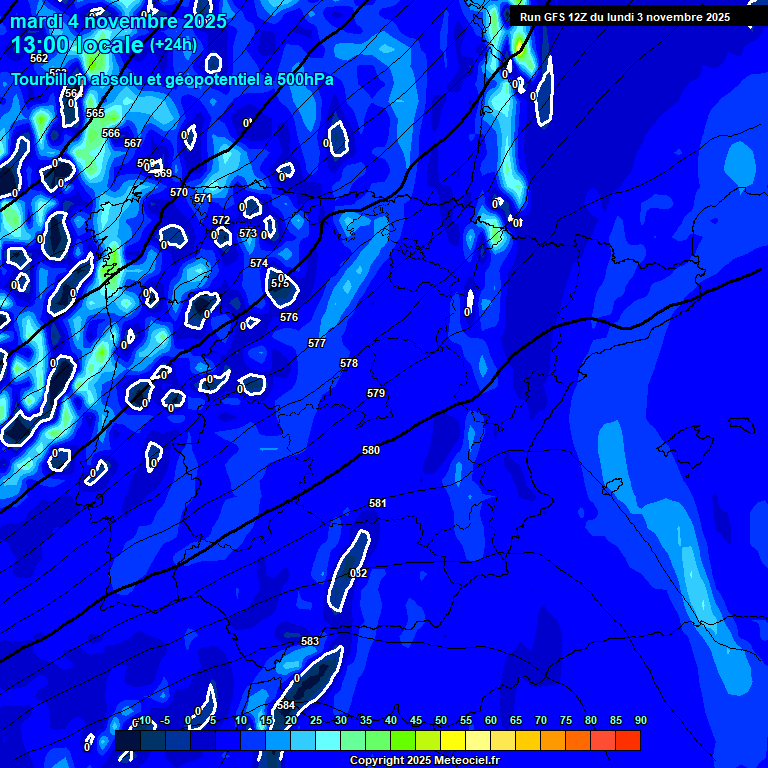
Task: Open the Copyright 2025 Meteociel.fr link
Action: click(x=424, y=761)
